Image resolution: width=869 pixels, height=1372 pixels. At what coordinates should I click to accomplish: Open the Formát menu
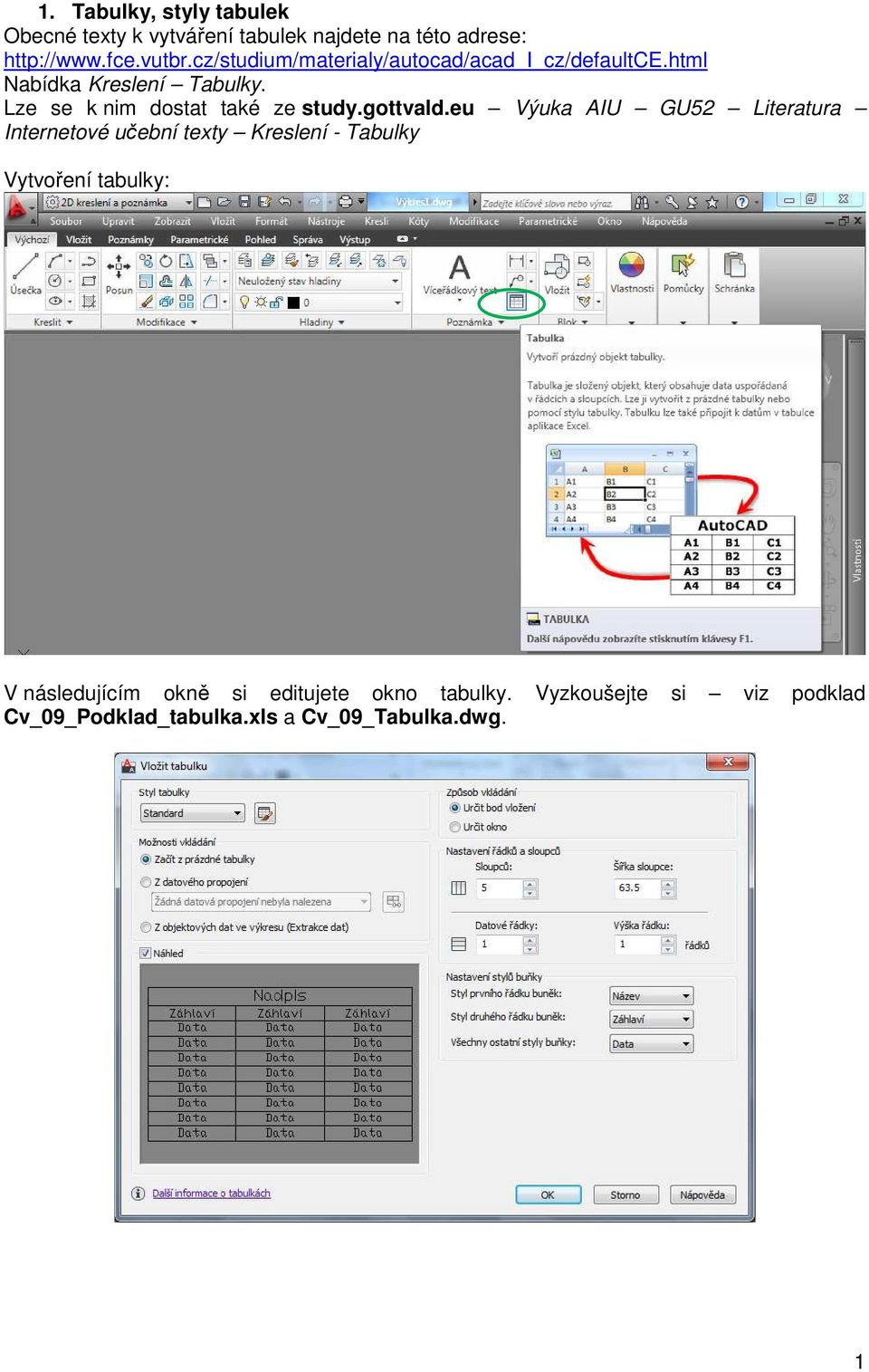(x=272, y=222)
